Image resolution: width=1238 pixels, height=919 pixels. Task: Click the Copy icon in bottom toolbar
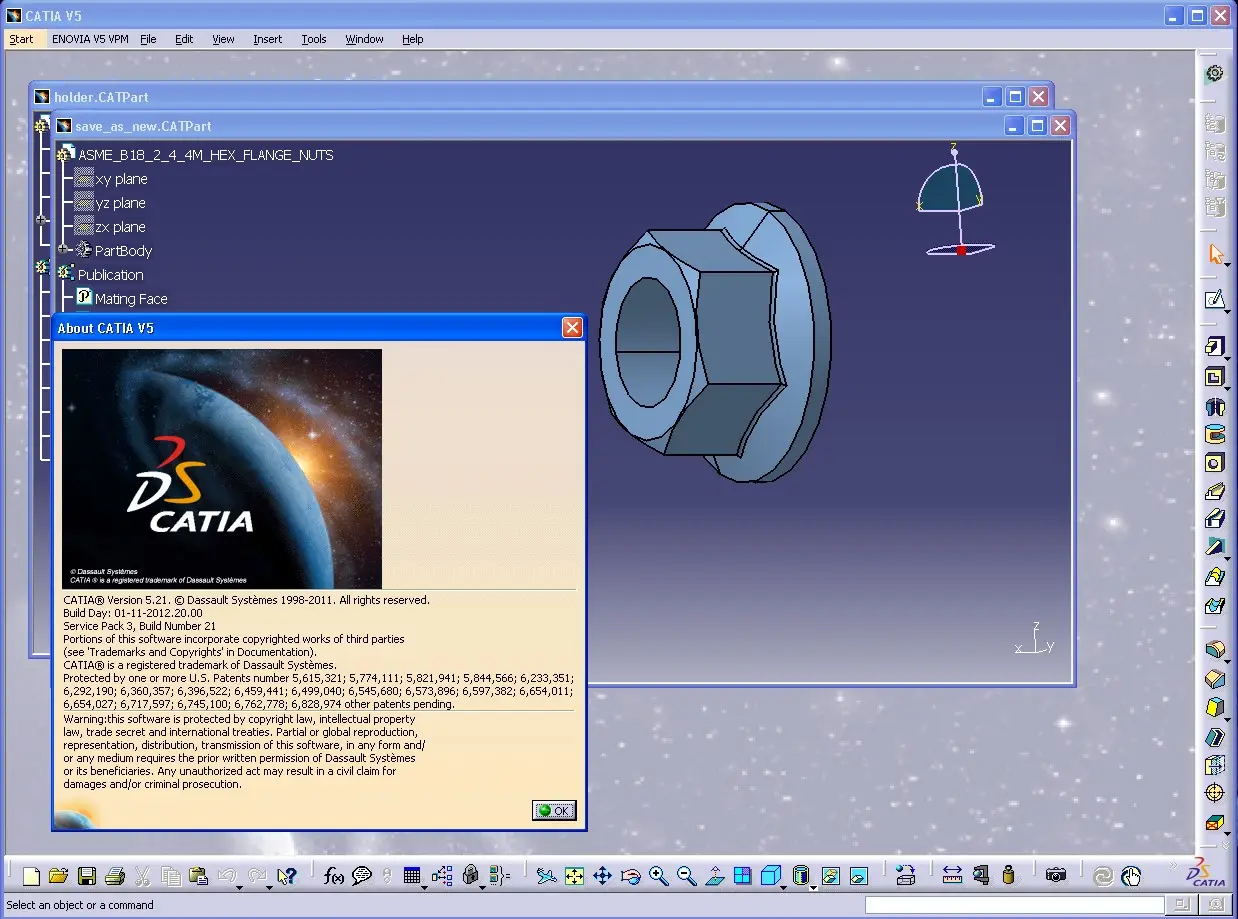pos(171,876)
